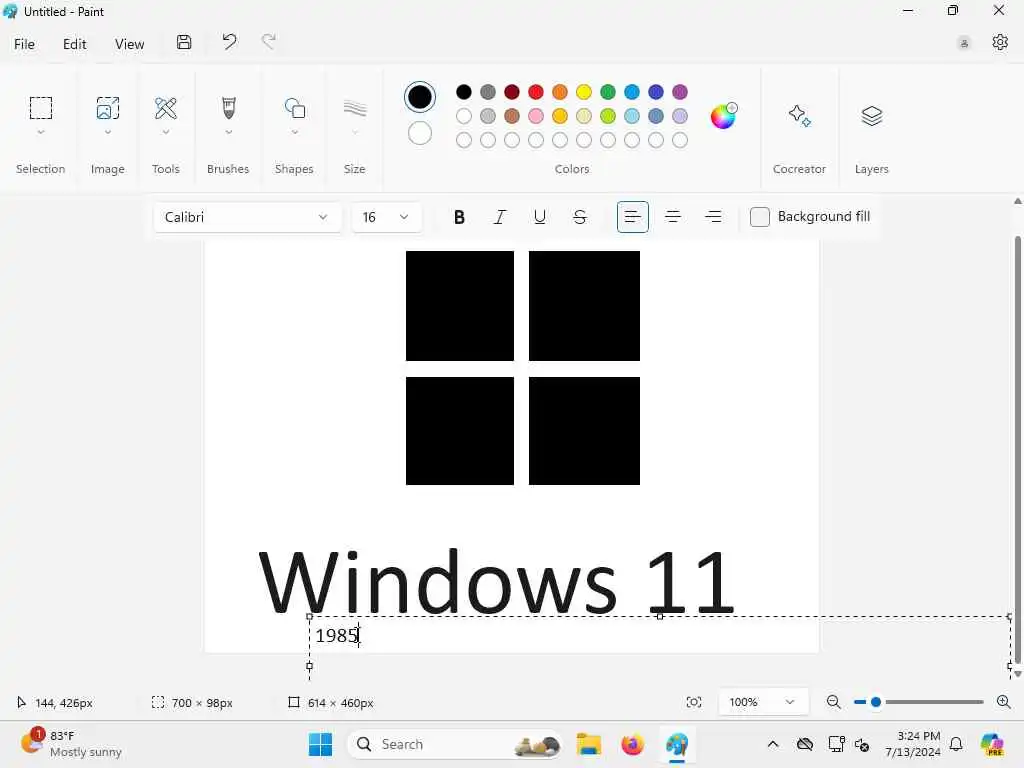Open the Tools pencil and brush icon

coord(166,108)
